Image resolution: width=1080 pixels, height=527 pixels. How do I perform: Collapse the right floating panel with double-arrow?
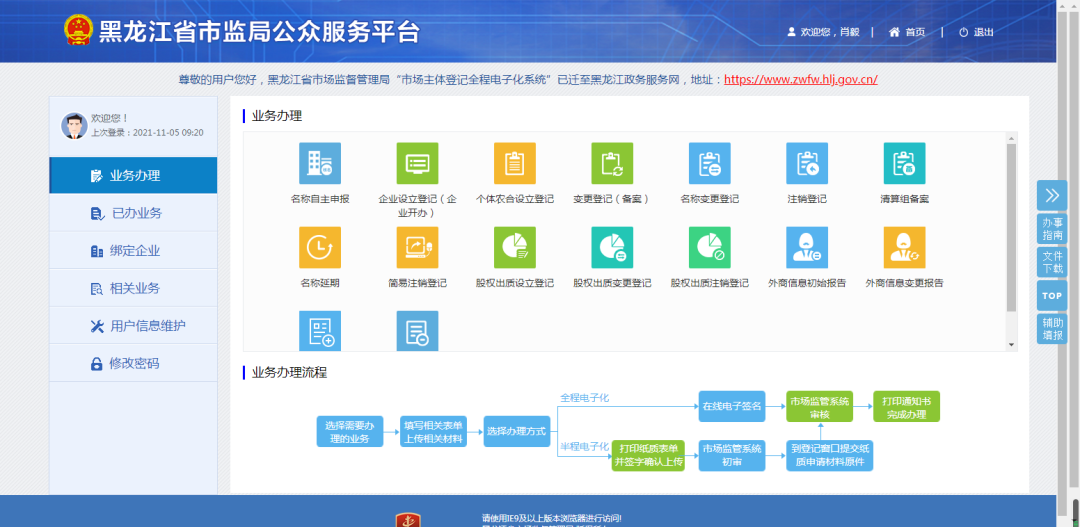point(1052,195)
